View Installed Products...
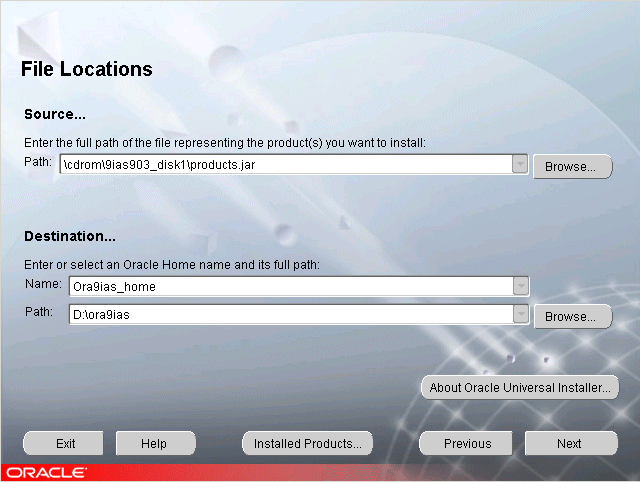Viewport: 640px width, 482px height. pos(307,443)
